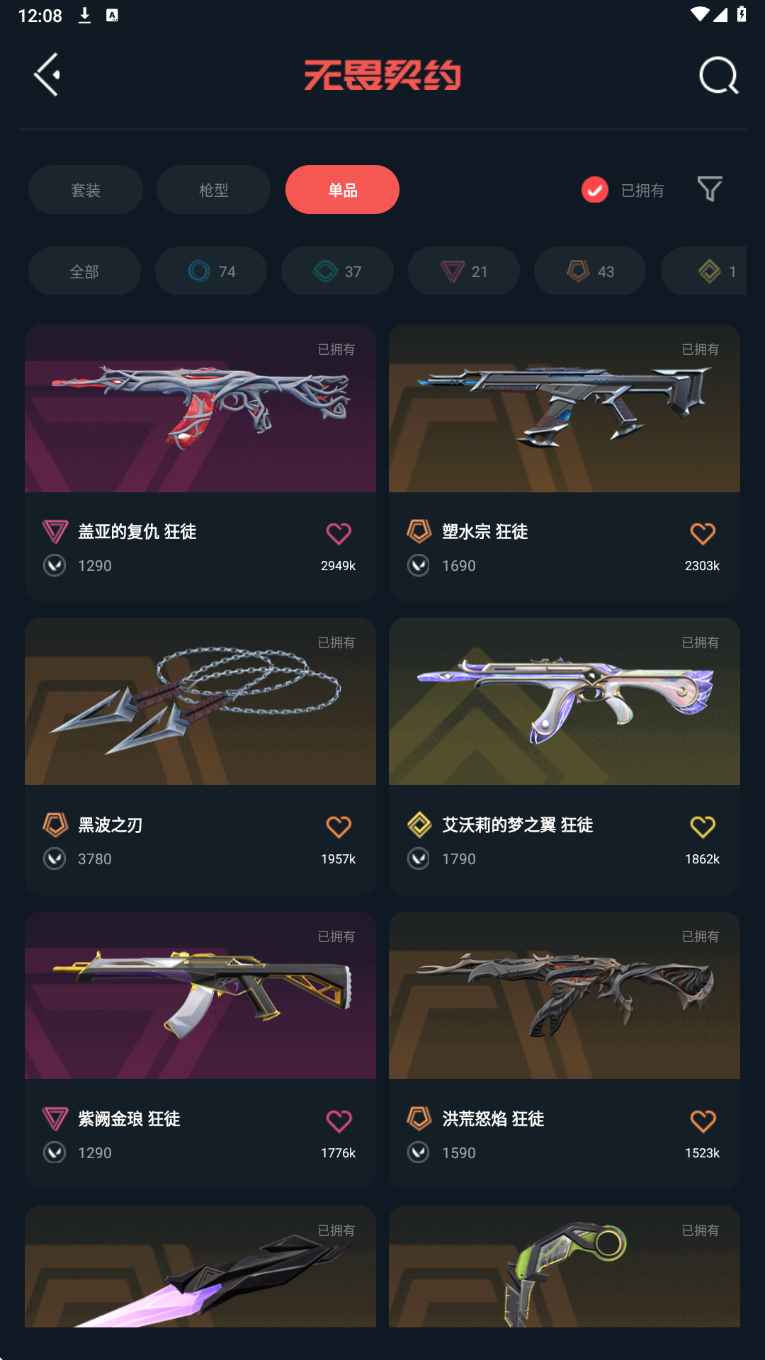Filter by blue tier with 74 items

tap(211, 271)
